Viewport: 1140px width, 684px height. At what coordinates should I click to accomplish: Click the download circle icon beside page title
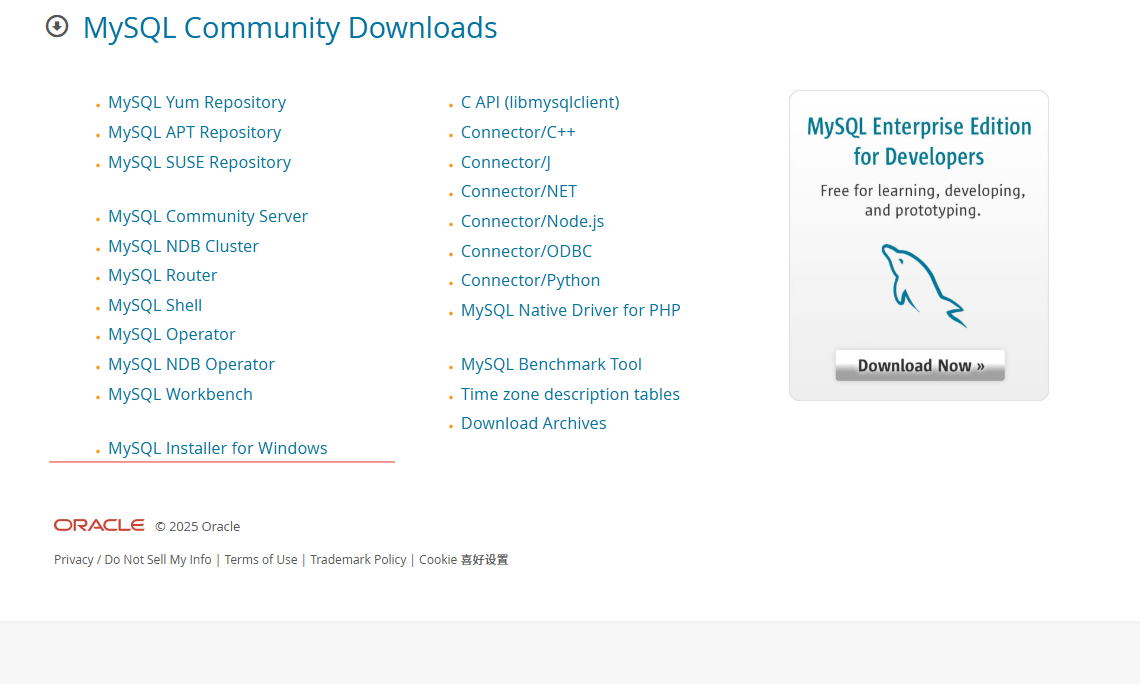tap(57, 26)
